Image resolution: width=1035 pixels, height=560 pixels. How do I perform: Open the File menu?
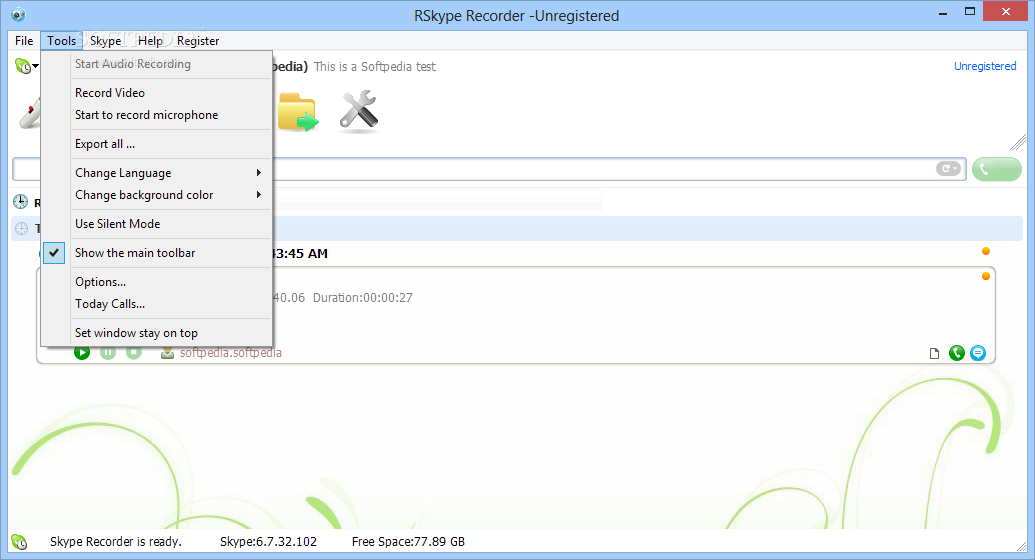[x=24, y=40]
